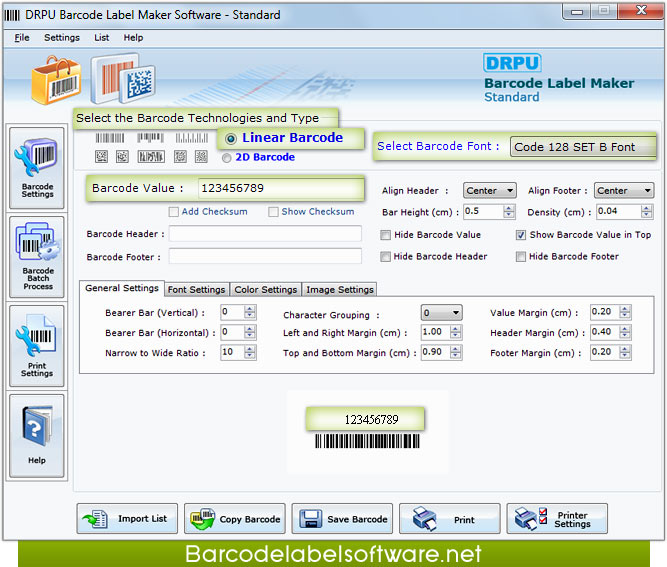Image resolution: width=667 pixels, height=567 pixels.
Task: Click the DRPU logo
Action: (512, 63)
